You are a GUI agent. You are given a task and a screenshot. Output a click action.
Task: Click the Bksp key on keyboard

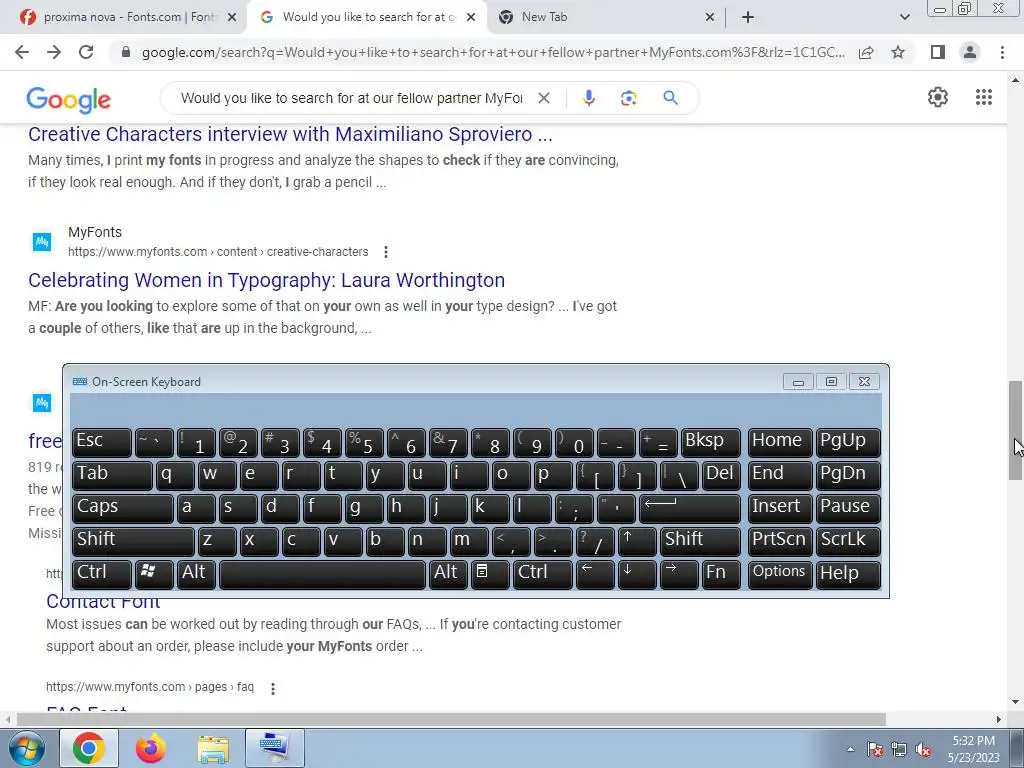coord(710,442)
